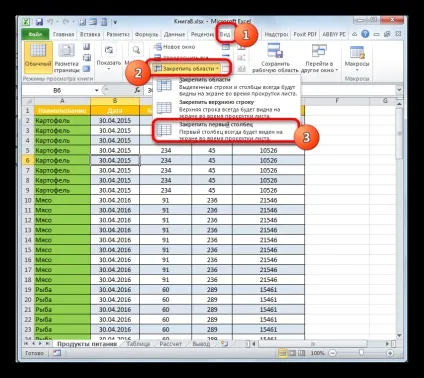
Task: Click the vertical scrollbar down arrow
Action: [x=399, y=336]
